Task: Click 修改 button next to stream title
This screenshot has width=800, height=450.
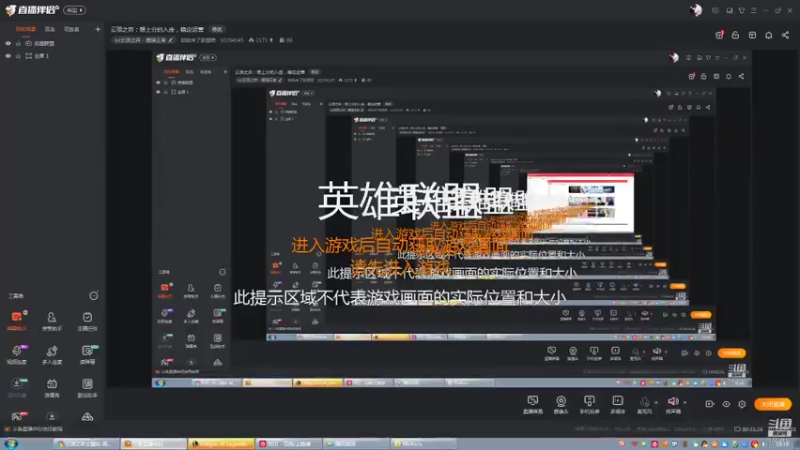Action: click(x=217, y=29)
